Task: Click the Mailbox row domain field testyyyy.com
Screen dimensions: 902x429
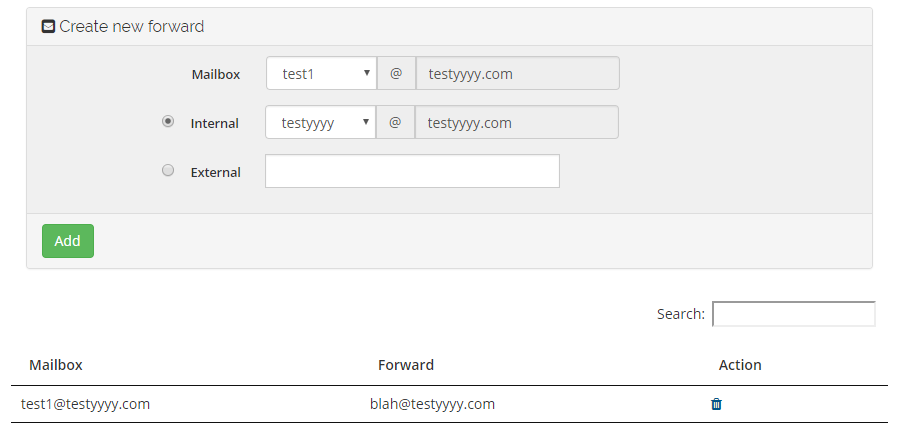Action: click(517, 73)
